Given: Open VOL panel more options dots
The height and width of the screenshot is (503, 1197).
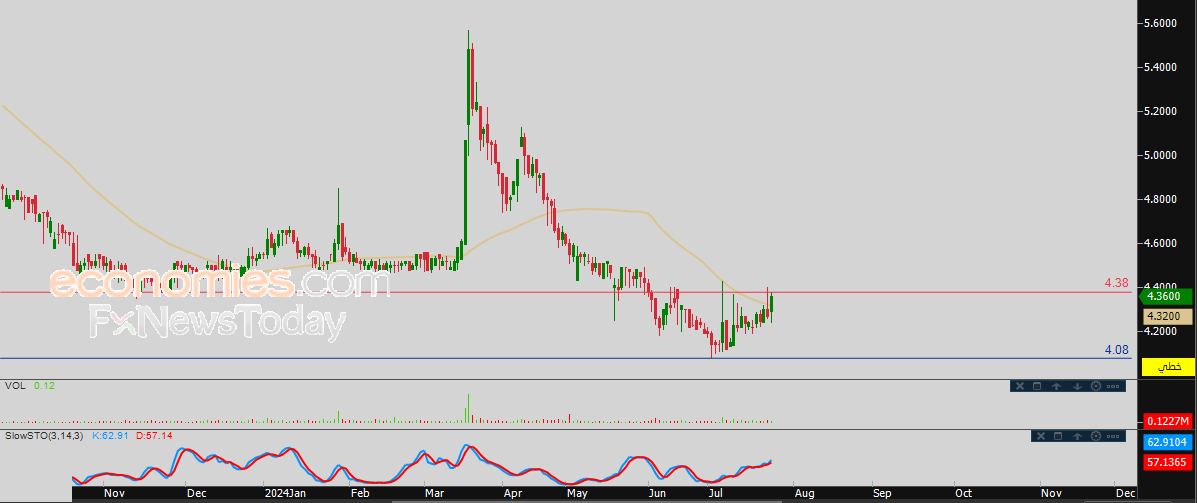Looking at the screenshot, I should (x=1113, y=386).
